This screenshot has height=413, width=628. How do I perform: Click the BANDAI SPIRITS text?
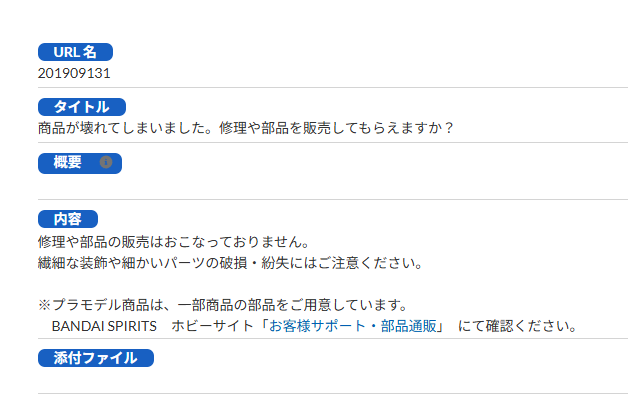tap(104, 326)
